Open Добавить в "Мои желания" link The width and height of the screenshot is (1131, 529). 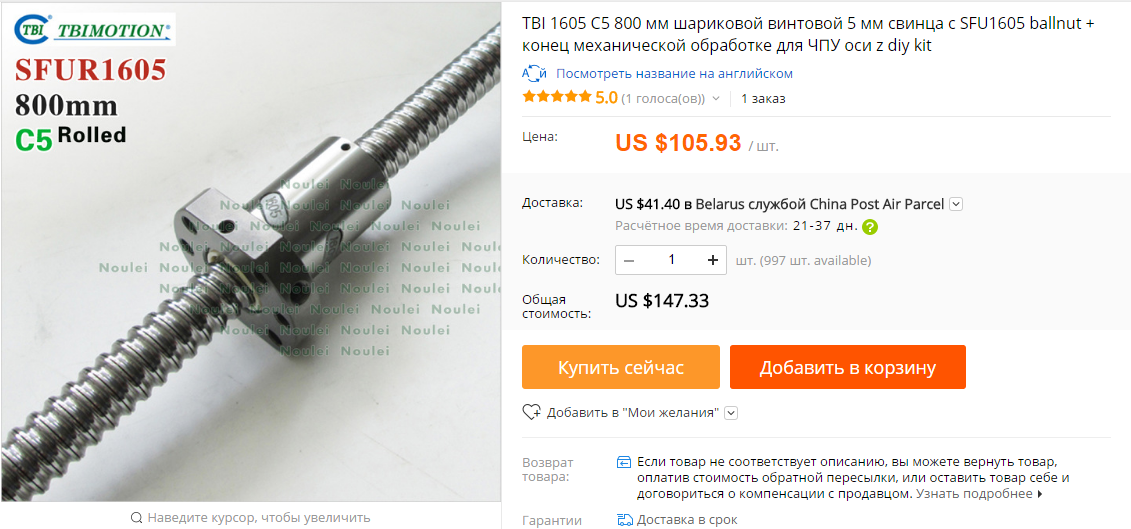(x=633, y=413)
